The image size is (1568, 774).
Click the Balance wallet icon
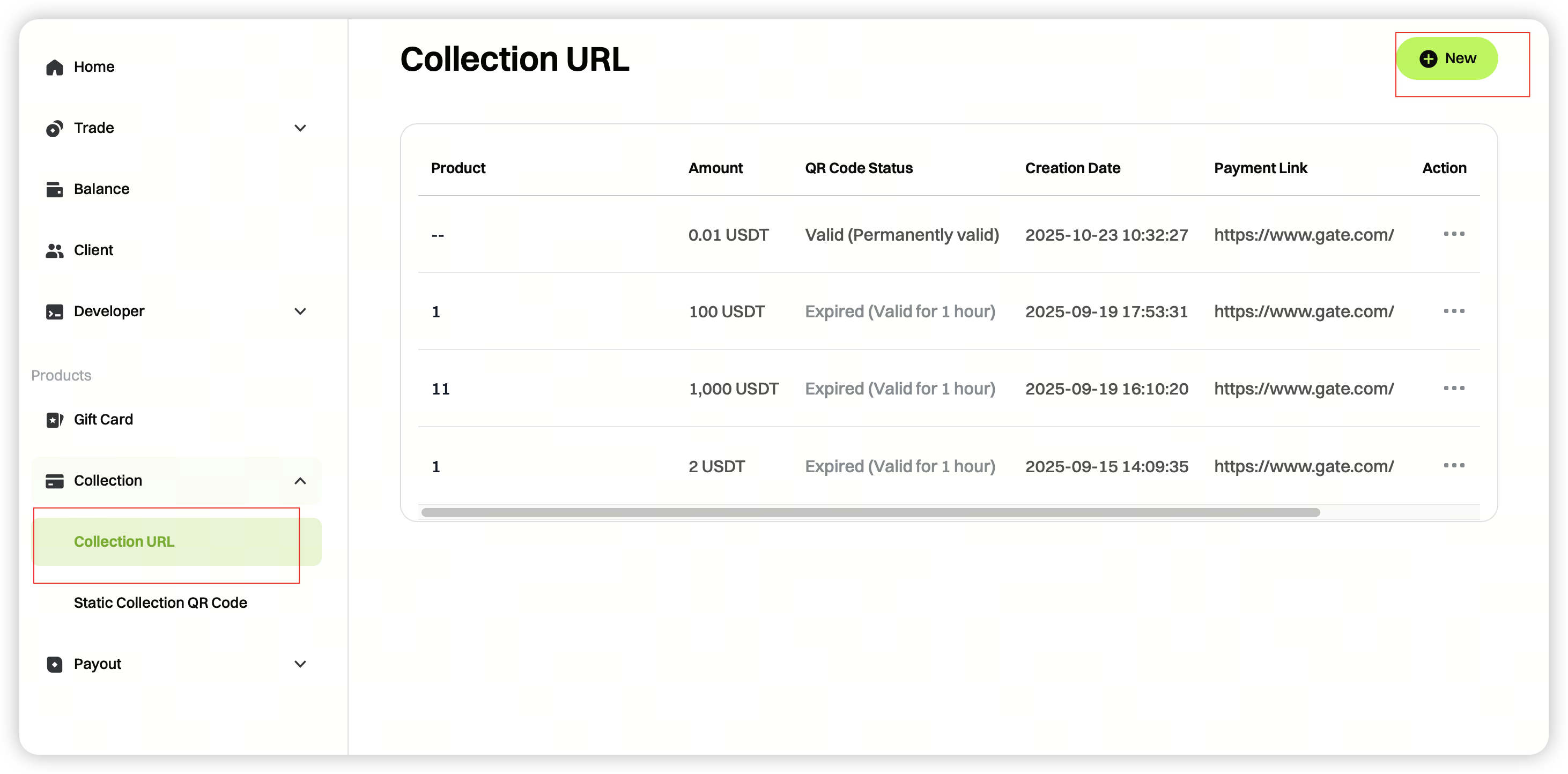55,189
